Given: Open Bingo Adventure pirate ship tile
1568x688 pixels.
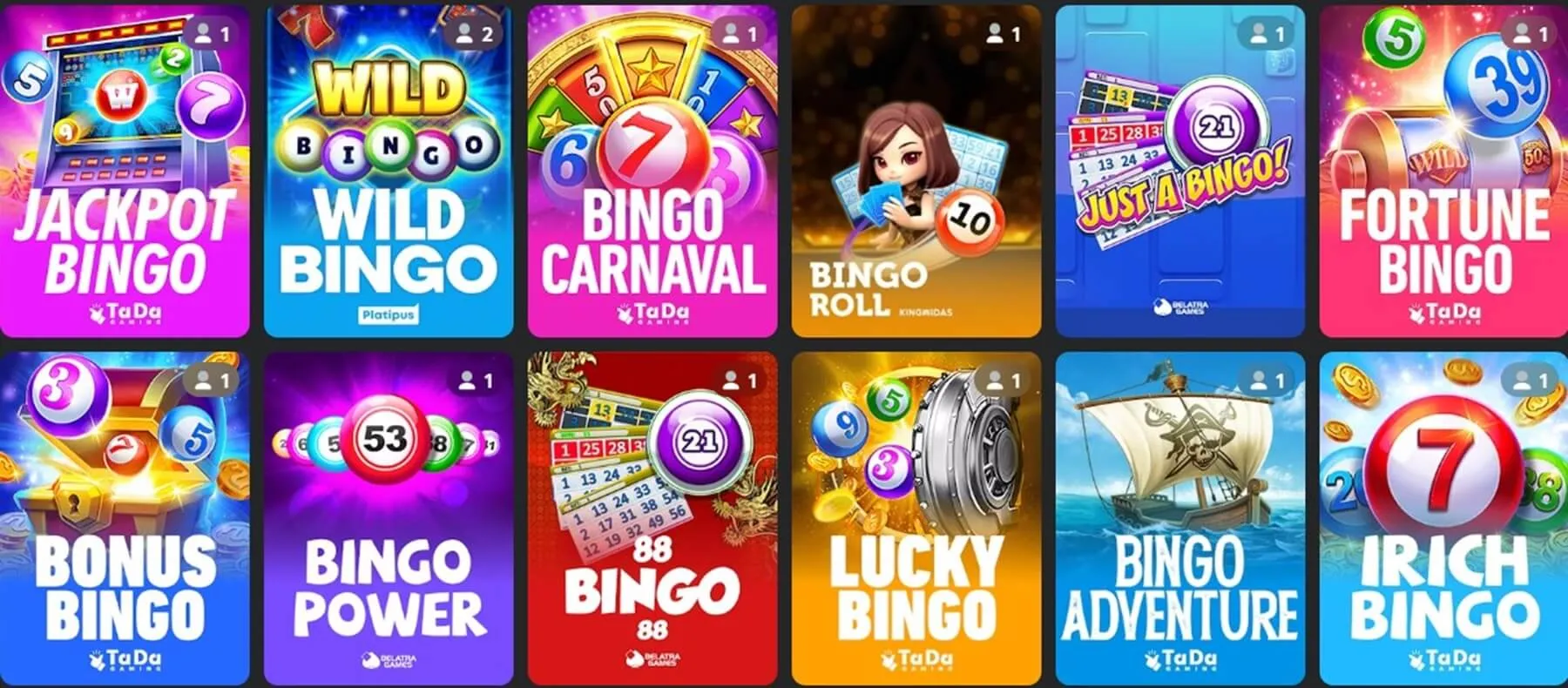Looking at the screenshot, I should (x=1180, y=518).
